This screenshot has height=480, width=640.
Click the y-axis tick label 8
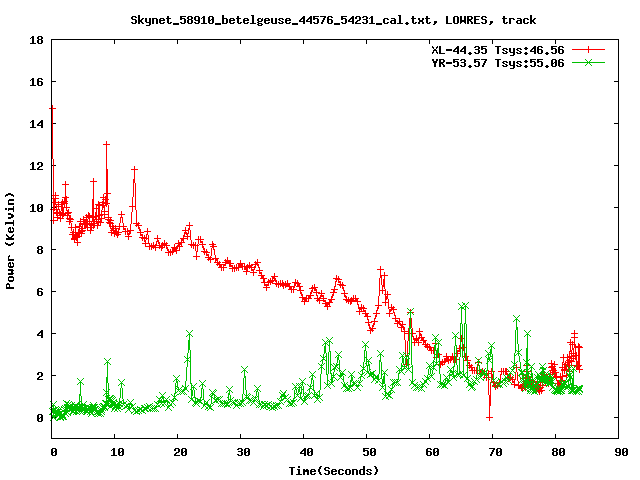click(x=40, y=250)
